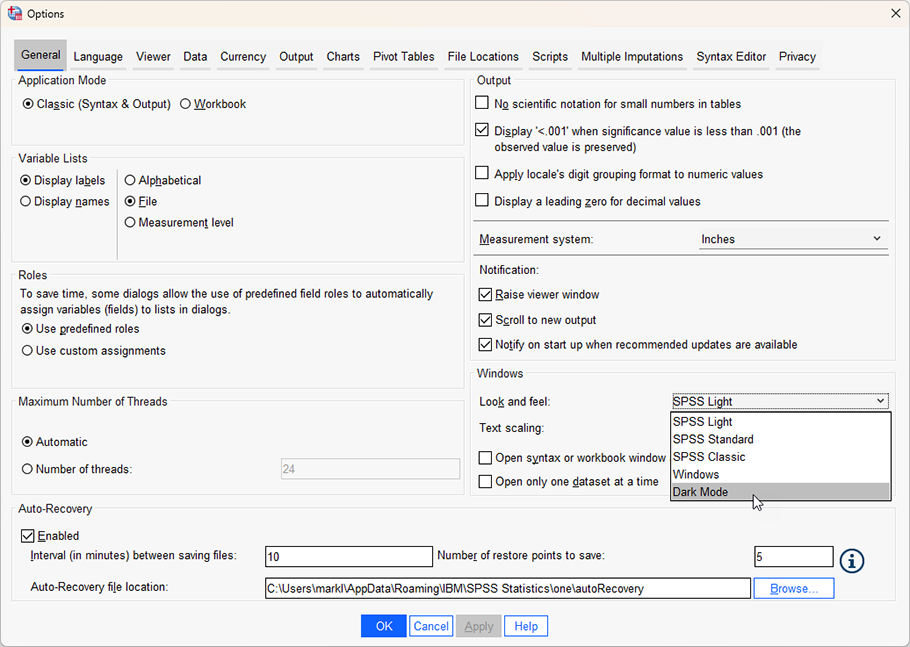The image size is (910, 647).
Task: Select Alphabetical variable list ordering
Action: 131,180
